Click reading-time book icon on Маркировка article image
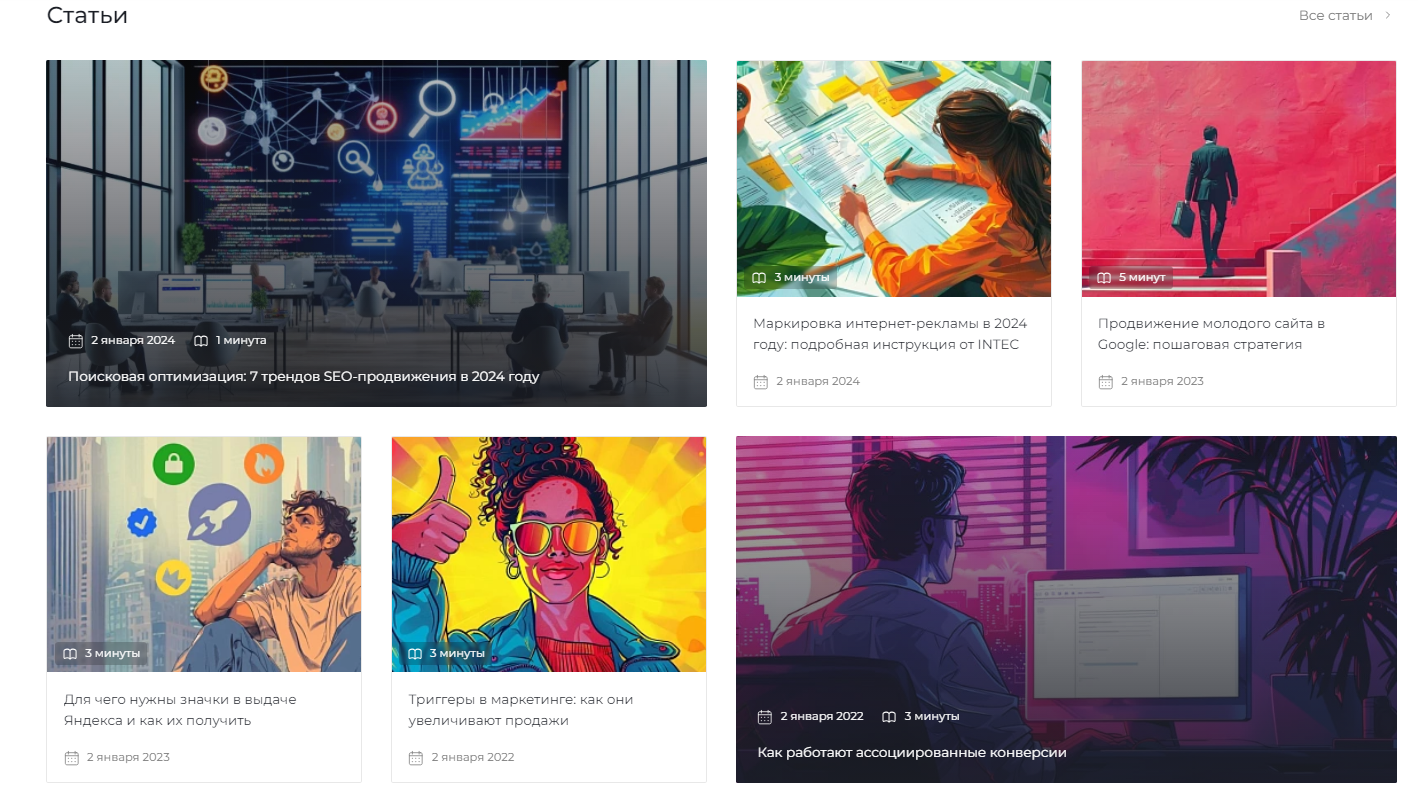Image resolution: width=1418 pixels, height=789 pixels. click(x=760, y=277)
